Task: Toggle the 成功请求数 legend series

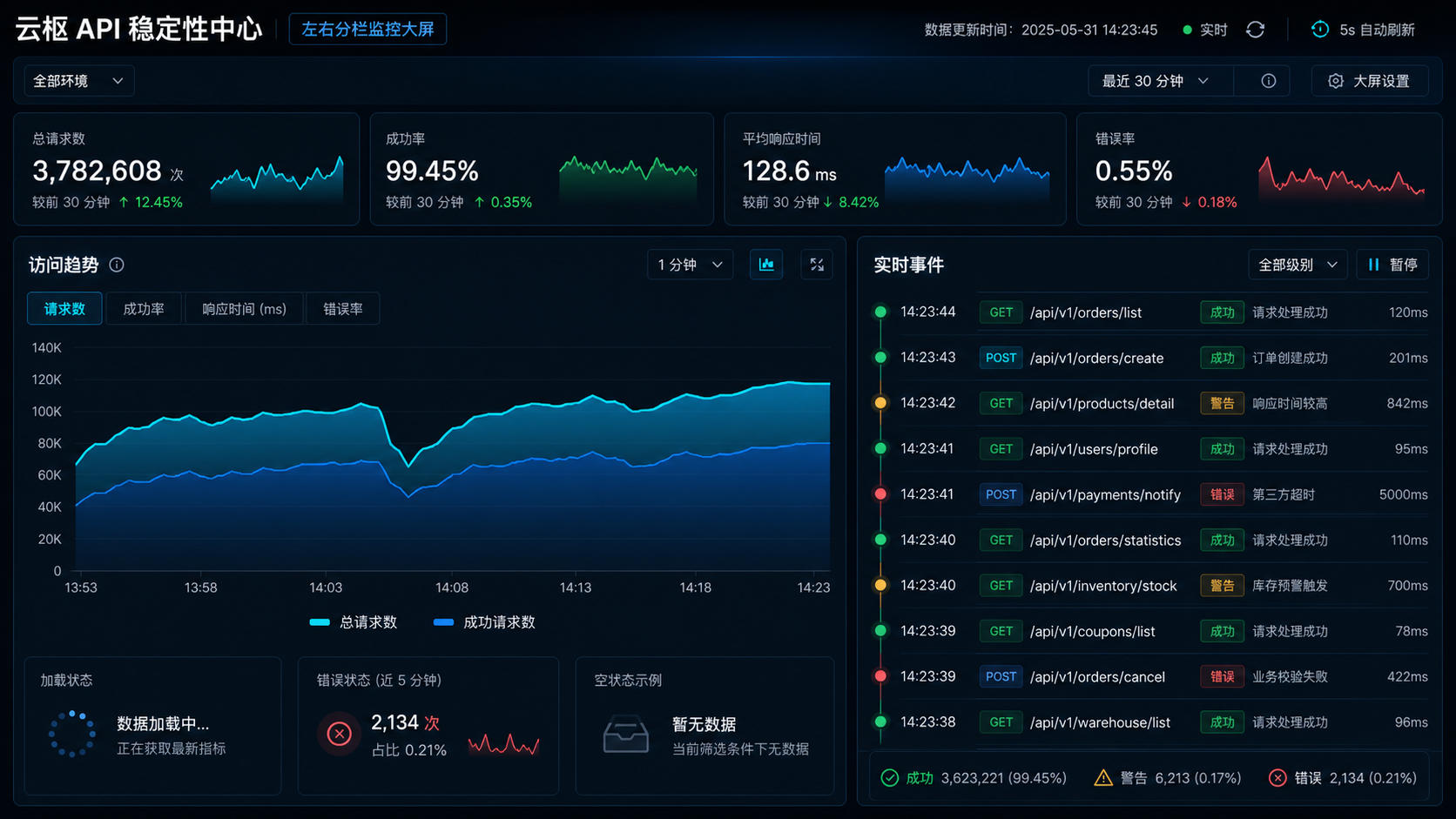Action: (484, 622)
